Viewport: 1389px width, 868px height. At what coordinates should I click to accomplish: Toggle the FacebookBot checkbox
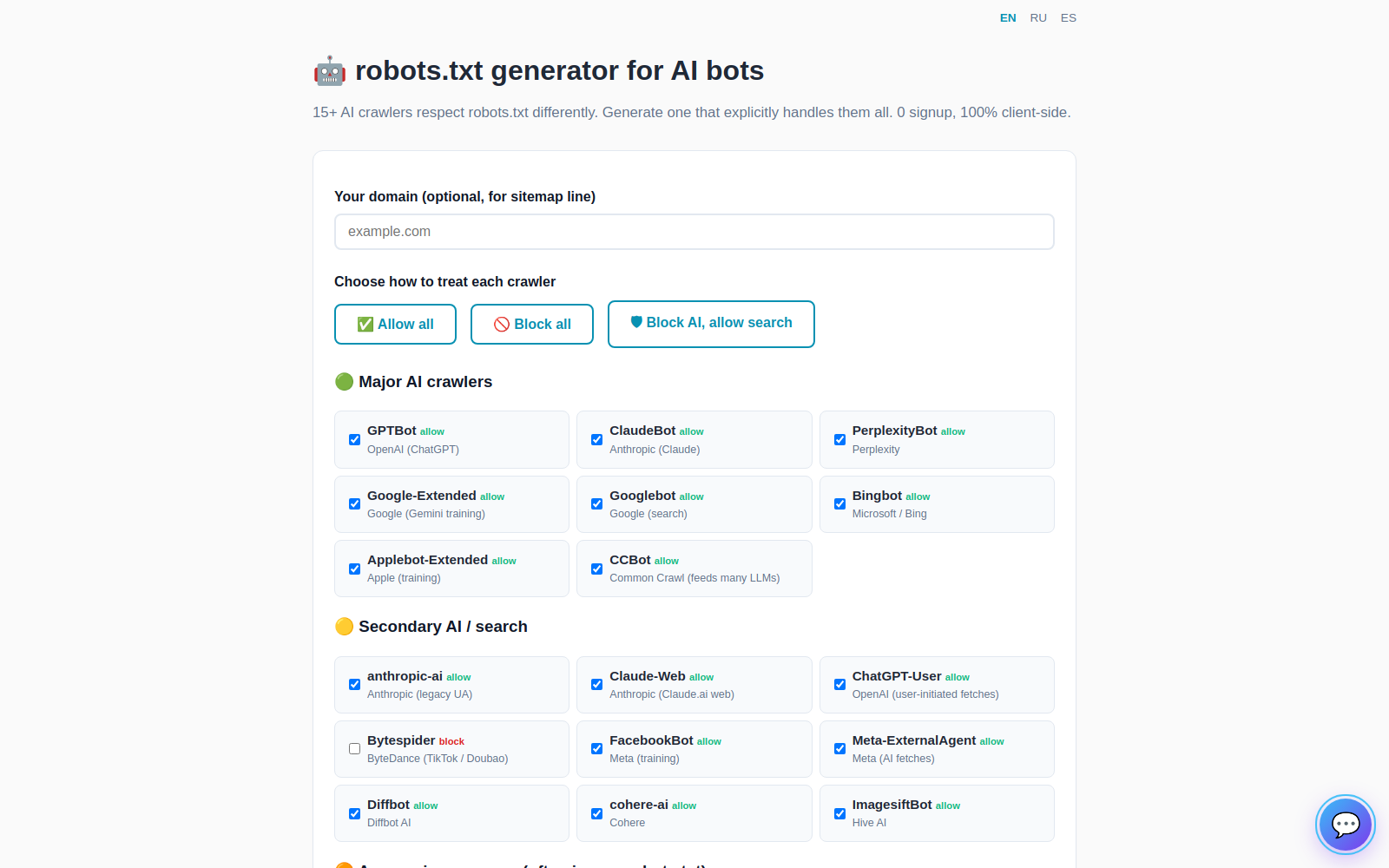tap(596, 748)
